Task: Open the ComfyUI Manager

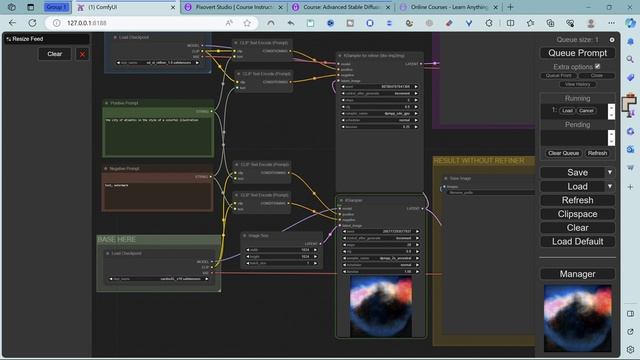Action: click(577, 274)
